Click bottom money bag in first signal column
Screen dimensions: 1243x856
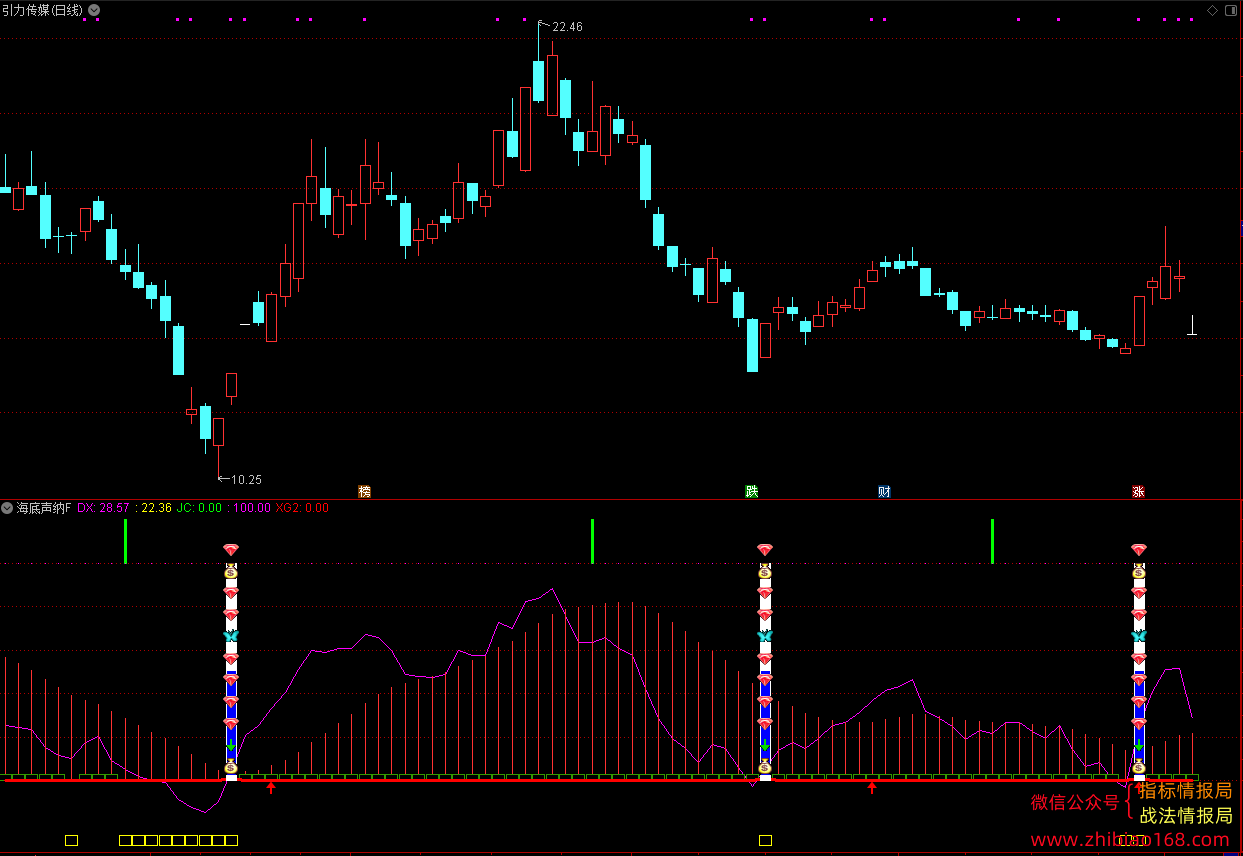(231, 767)
